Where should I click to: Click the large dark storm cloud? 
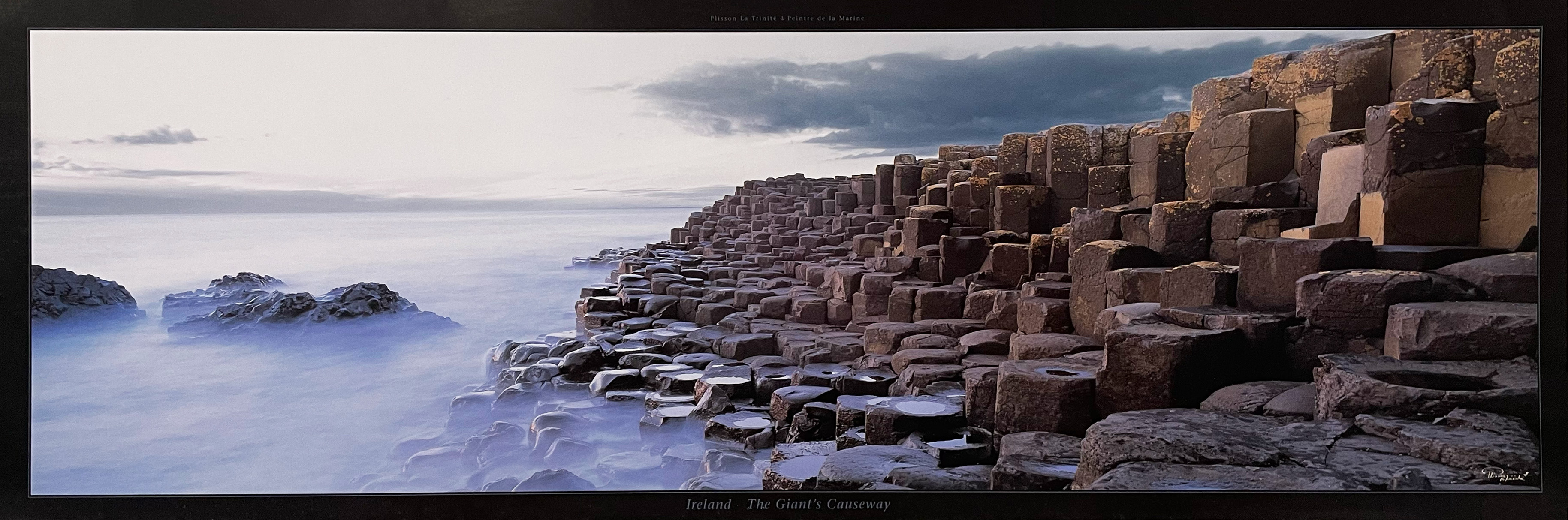913,97
